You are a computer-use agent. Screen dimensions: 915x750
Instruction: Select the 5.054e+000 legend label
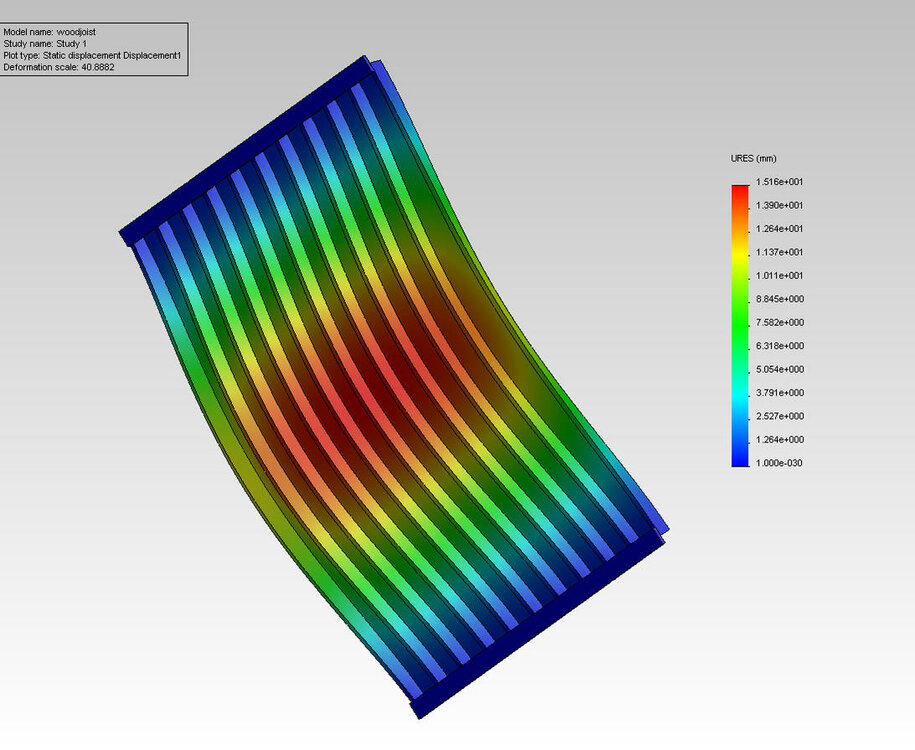(780, 369)
